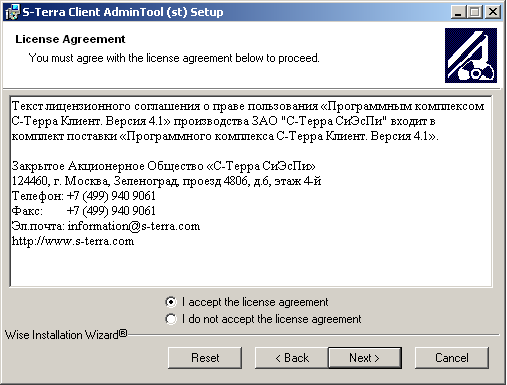Click the Reset button
507x385 pixels.
pos(205,358)
